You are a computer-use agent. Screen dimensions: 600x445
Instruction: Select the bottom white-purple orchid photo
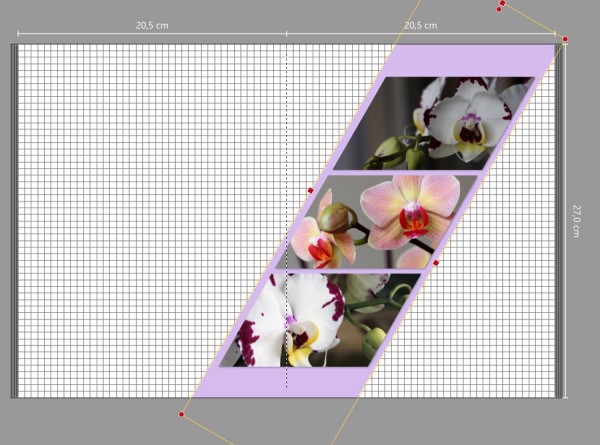pyautogui.click(x=320, y=320)
